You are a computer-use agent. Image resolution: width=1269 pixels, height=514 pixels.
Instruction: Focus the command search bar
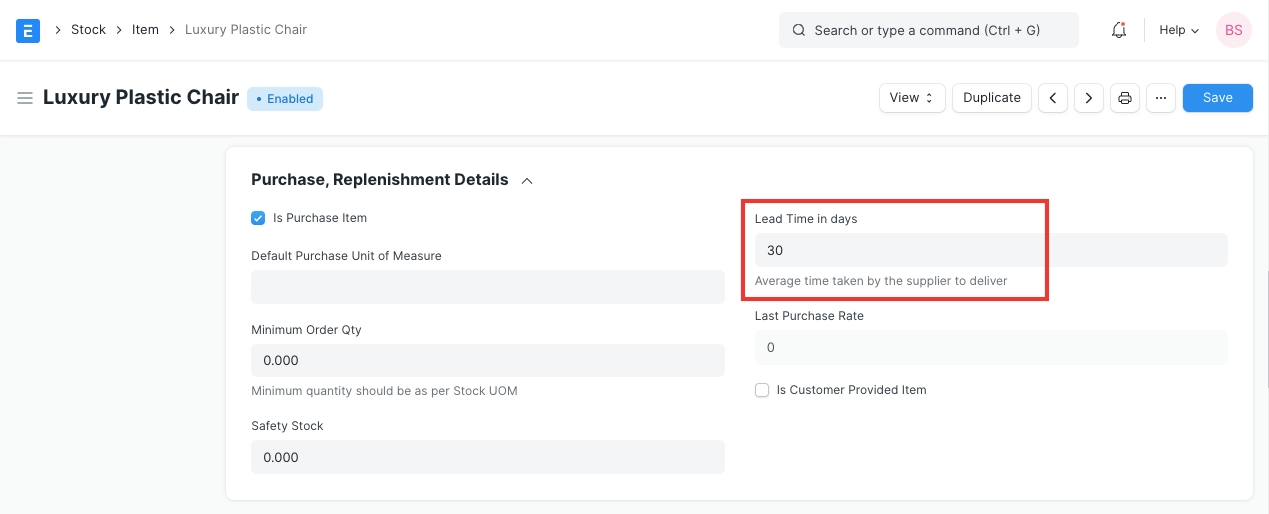(x=928, y=30)
